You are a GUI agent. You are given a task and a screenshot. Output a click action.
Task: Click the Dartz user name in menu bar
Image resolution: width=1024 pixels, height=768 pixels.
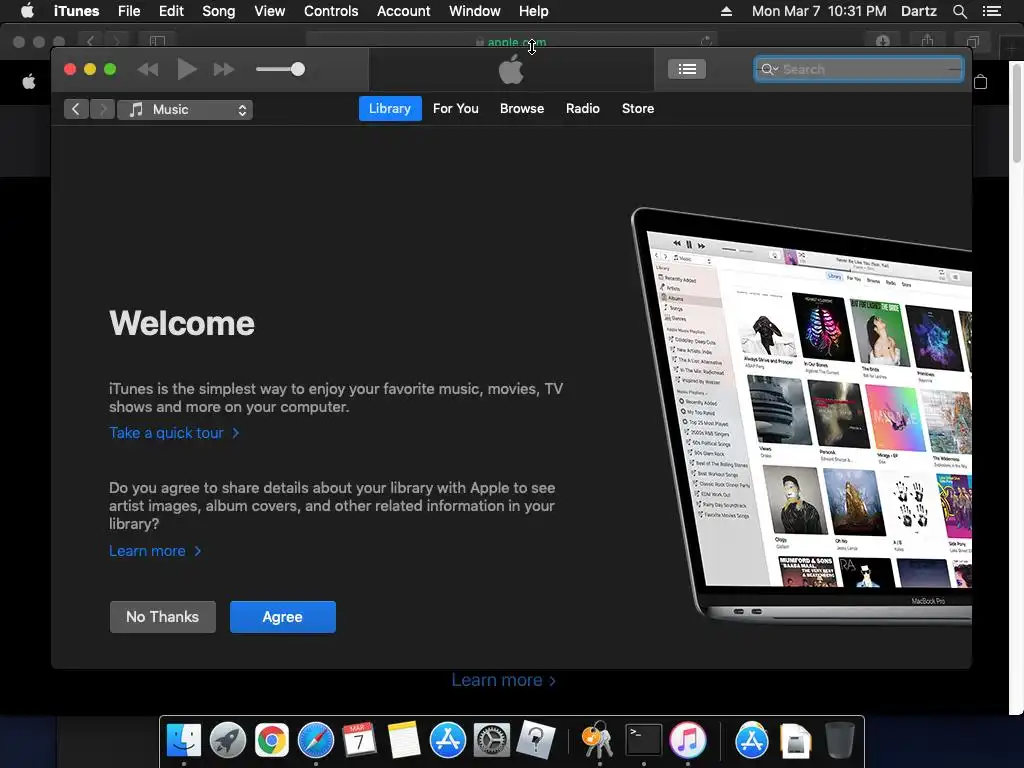[919, 11]
